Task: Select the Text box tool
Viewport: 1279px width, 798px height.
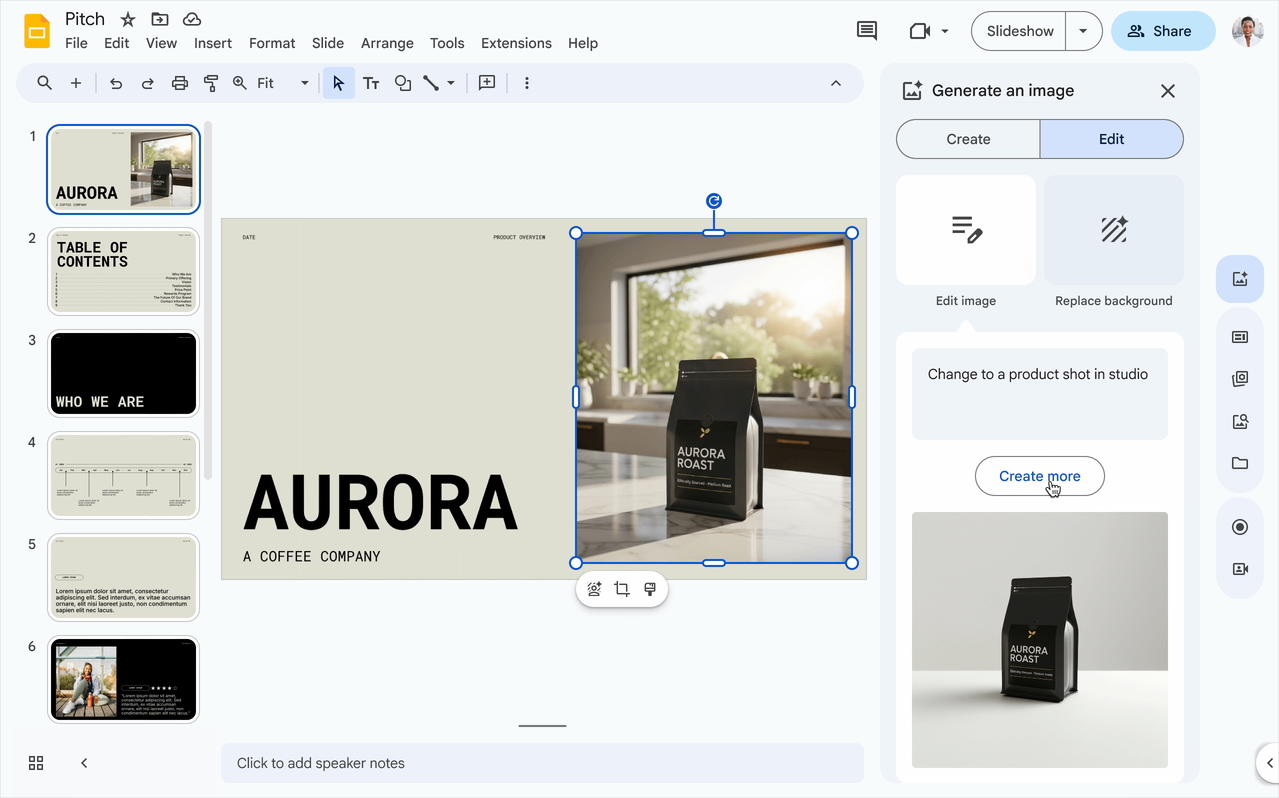Action: [371, 83]
